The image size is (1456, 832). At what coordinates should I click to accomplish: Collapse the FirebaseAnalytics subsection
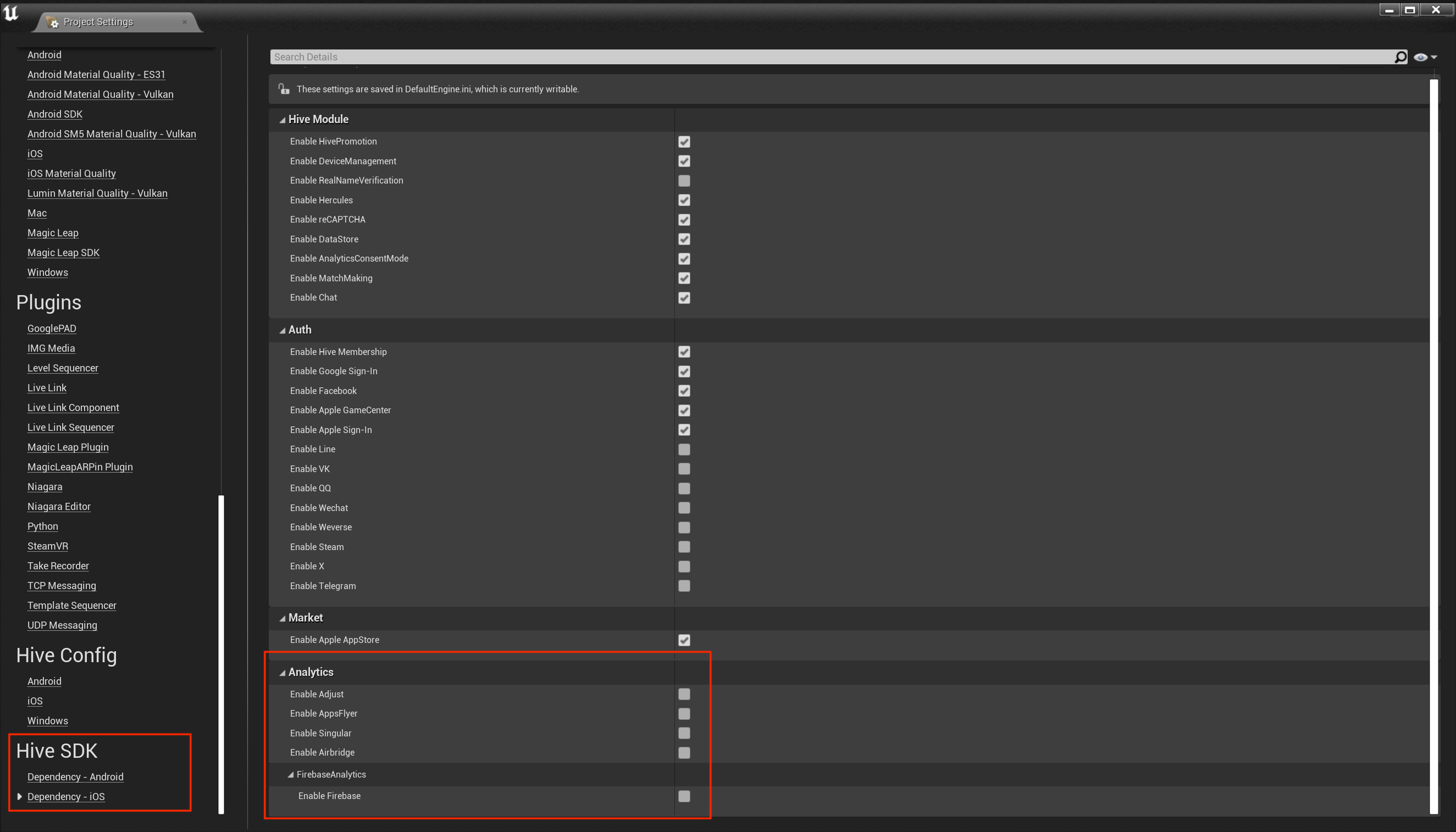point(290,775)
